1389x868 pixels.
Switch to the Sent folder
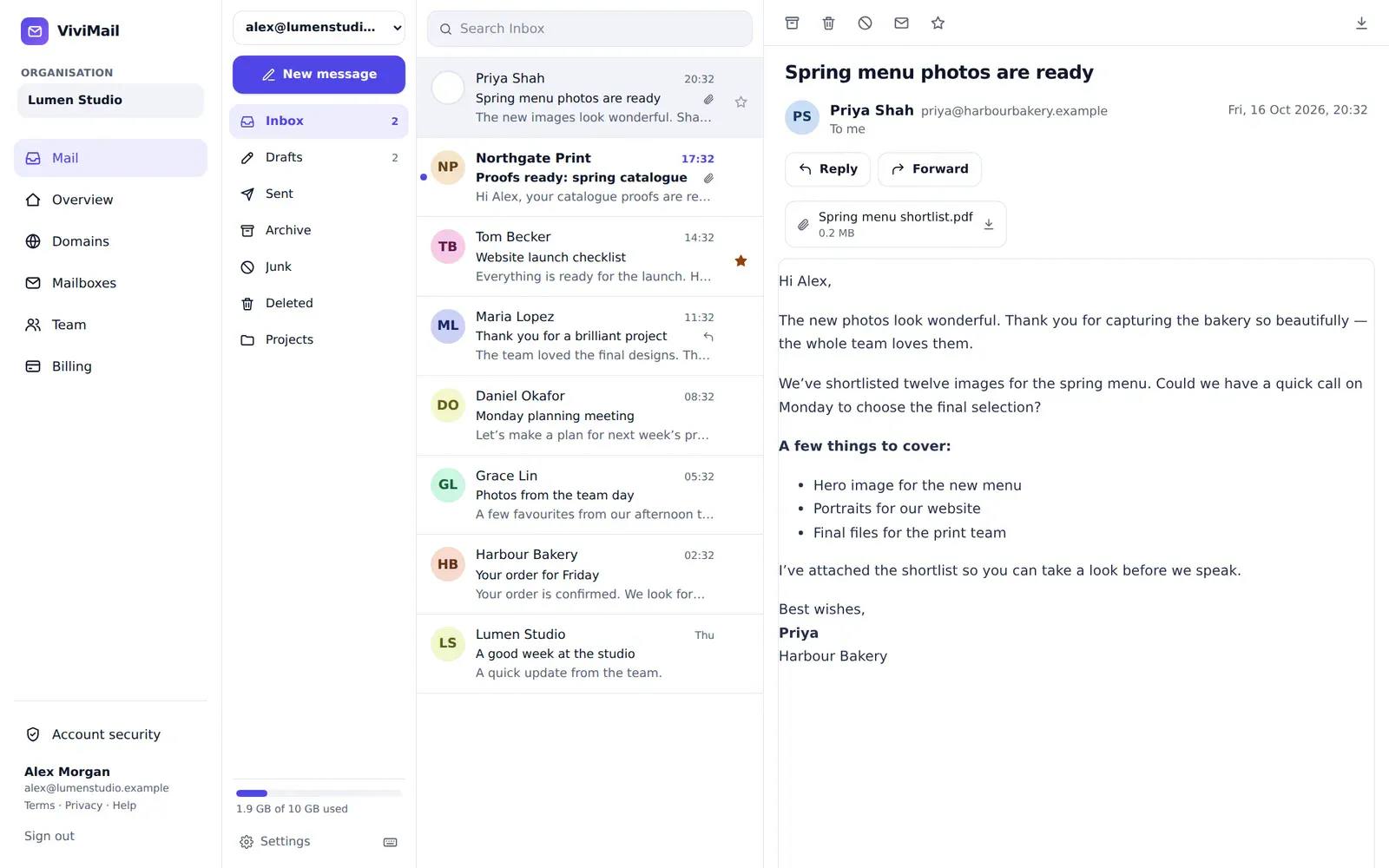click(x=319, y=194)
